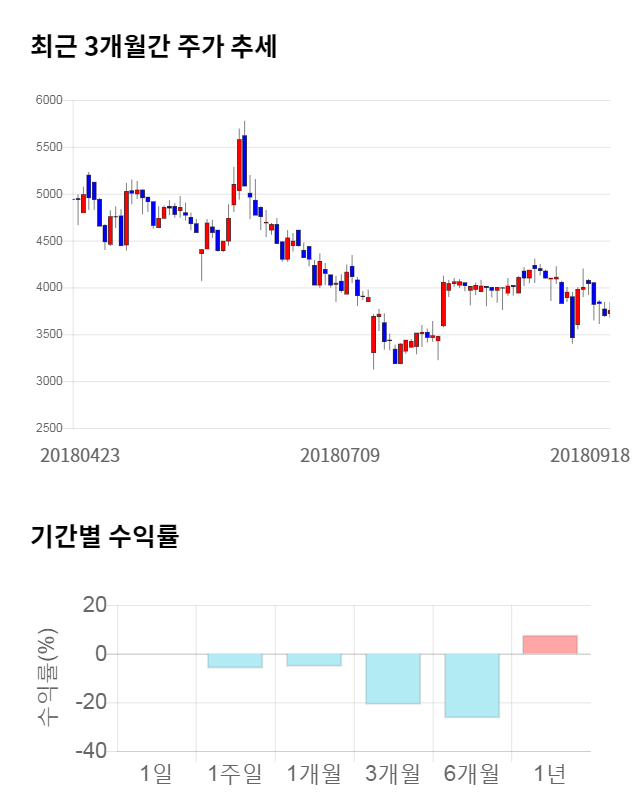Select the 3개월 axis label
The width and height of the screenshot is (640, 810).
click(x=392, y=773)
